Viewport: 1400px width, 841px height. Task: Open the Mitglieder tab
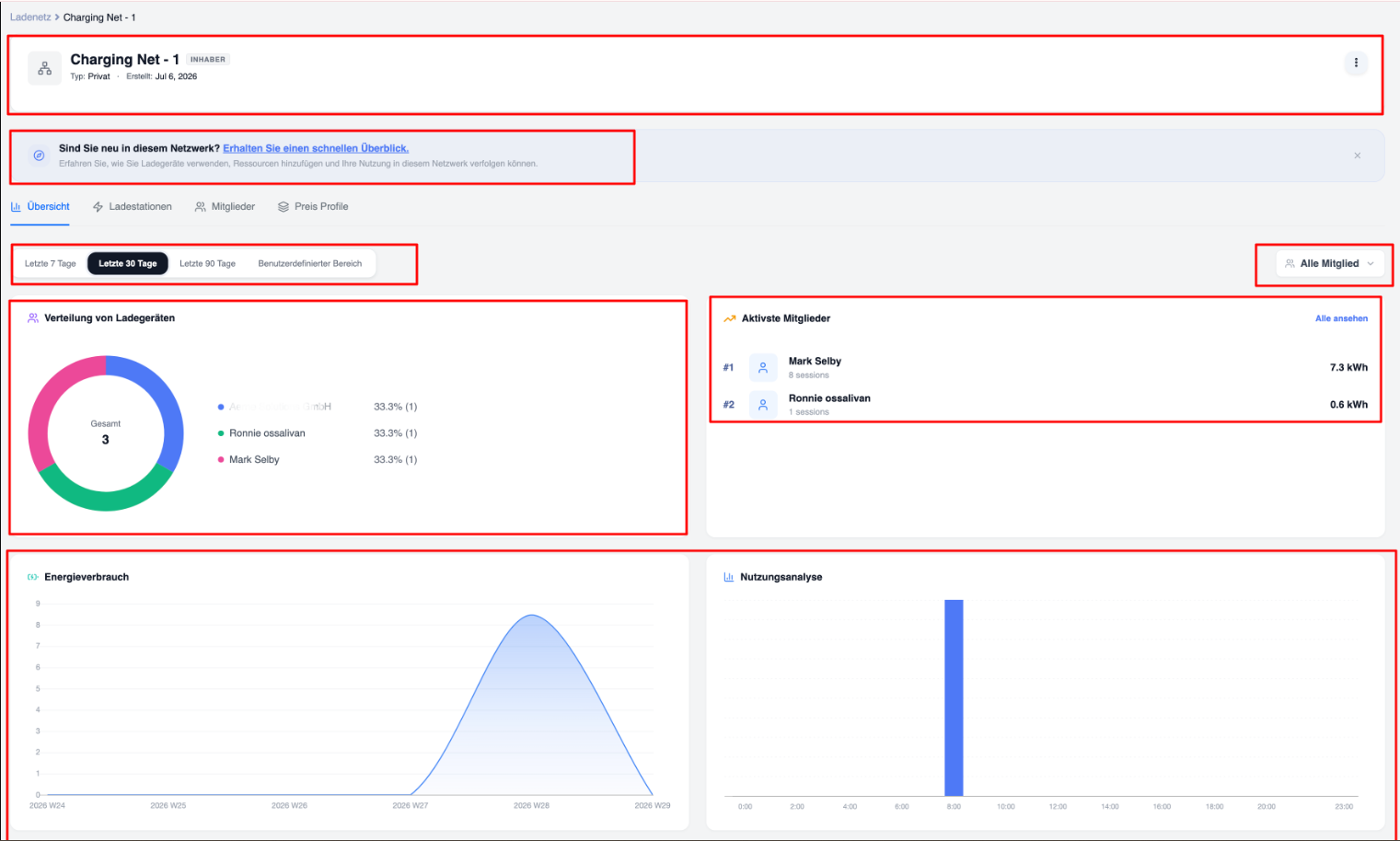pos(226,206)
